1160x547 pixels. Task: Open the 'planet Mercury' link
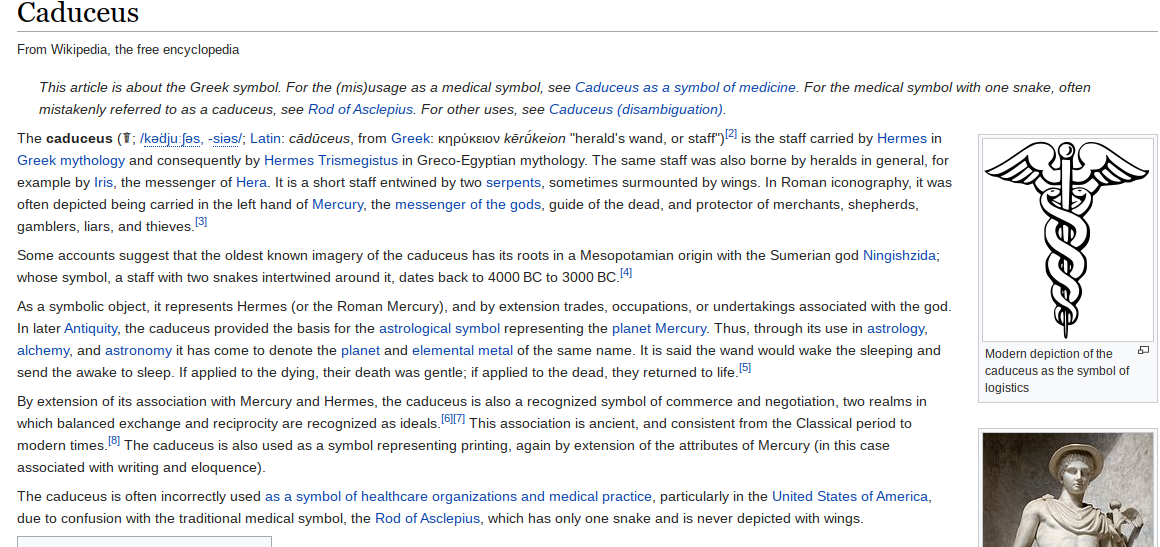[659, 329]
